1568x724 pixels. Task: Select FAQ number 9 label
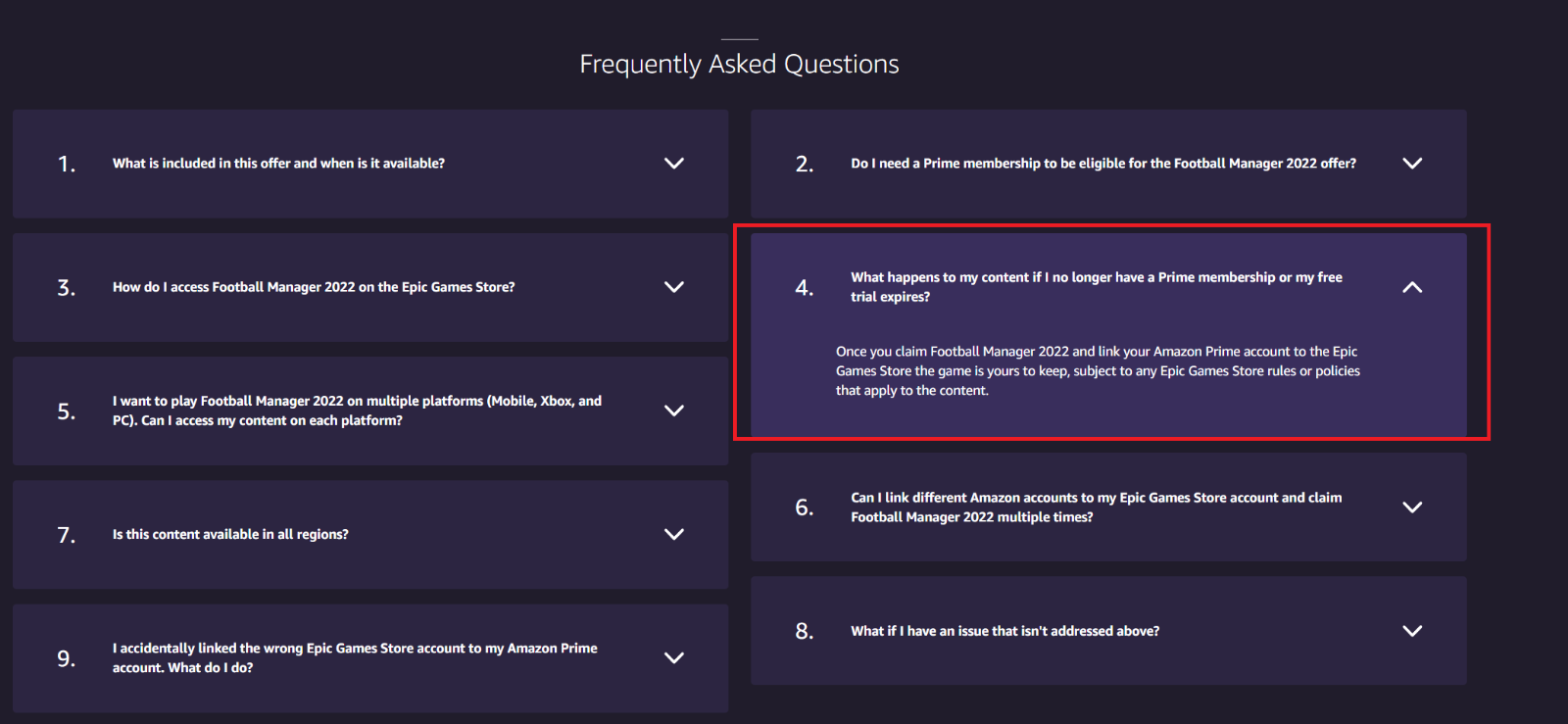(66, 658)
